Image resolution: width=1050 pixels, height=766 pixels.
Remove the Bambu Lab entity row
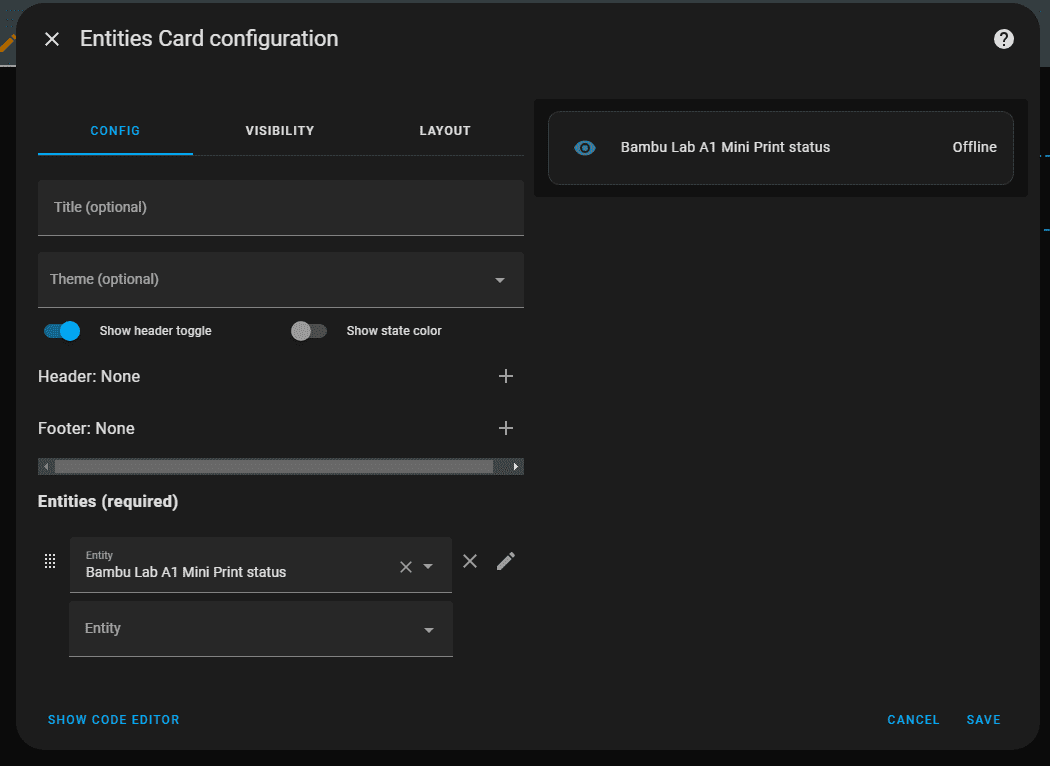(470, 561)
